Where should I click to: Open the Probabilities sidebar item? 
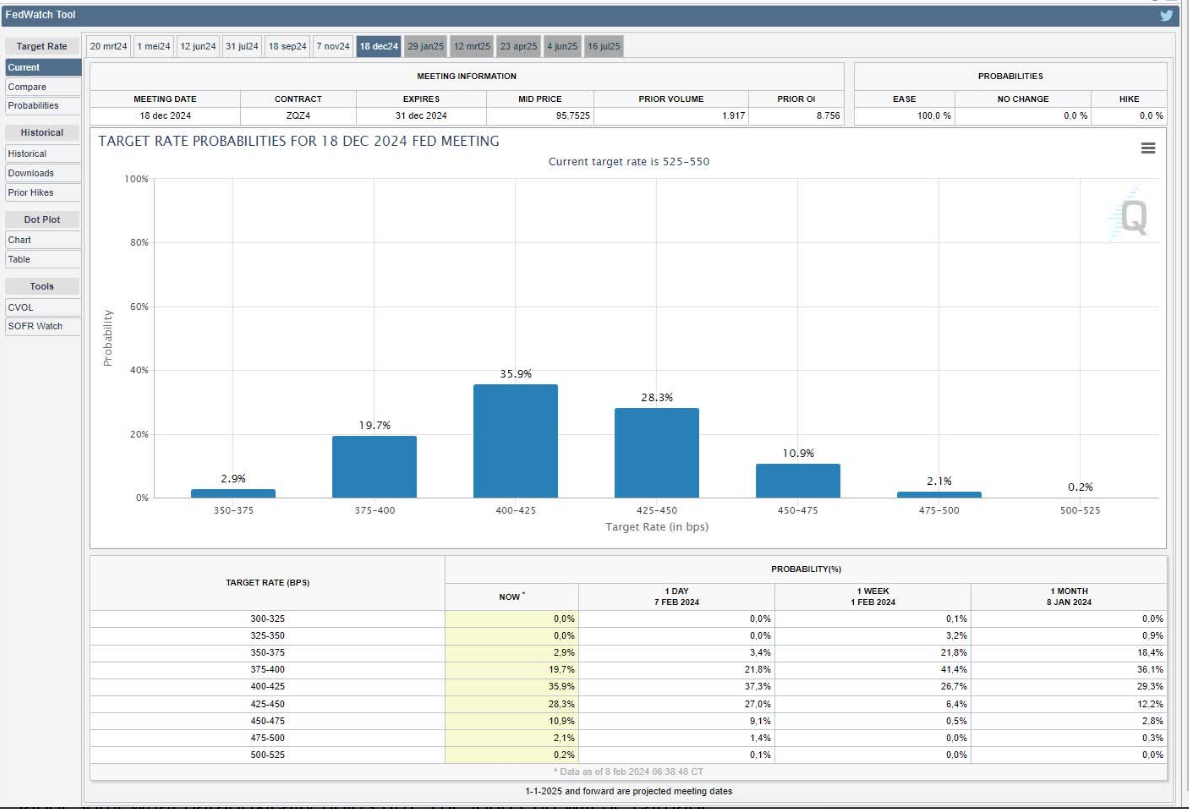click(42, 105)
